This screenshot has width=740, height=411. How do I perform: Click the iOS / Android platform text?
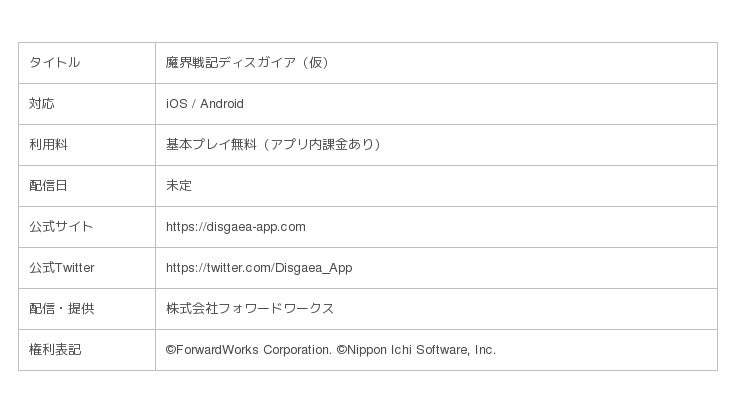tap(204, 104)
